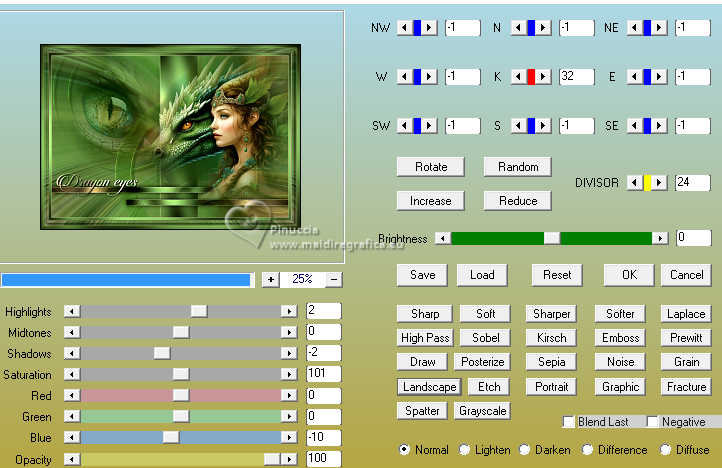Click the Highlights value field
This screenshot has width=722, height=468.
coord(324,311)
